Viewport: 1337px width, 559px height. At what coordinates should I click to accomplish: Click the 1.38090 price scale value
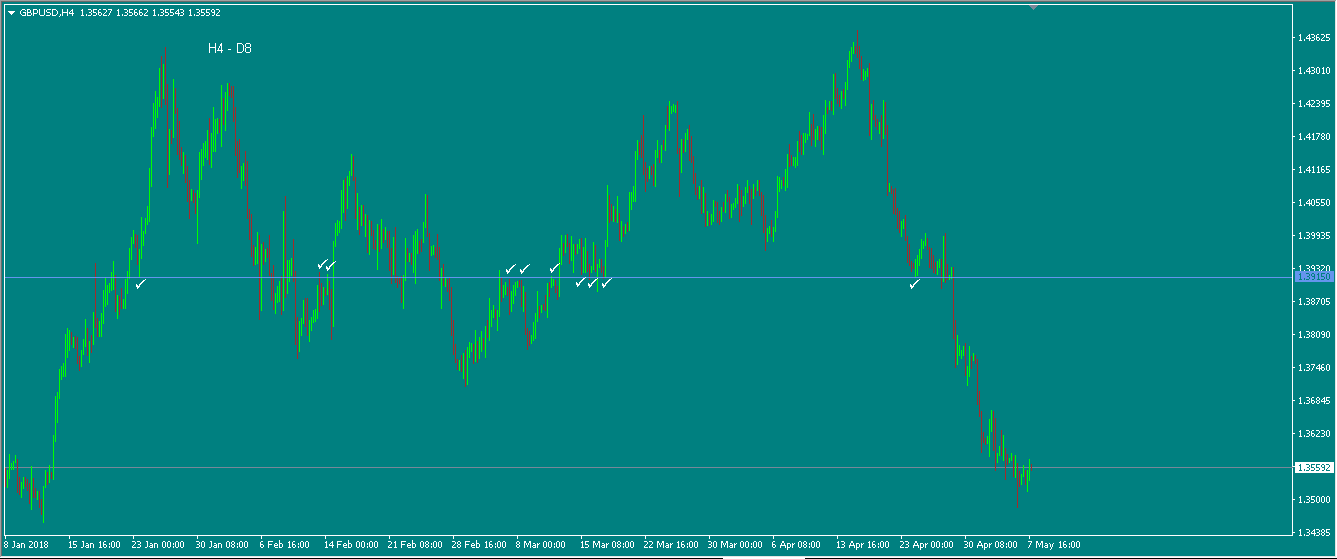pos(1313,335)
